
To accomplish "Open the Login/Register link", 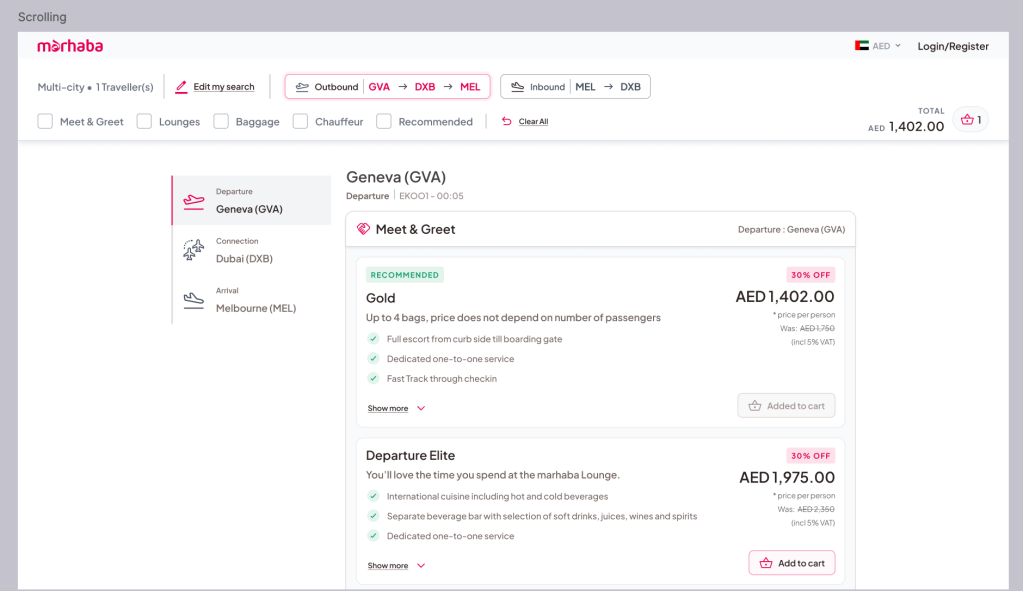I will coord(953,46).
